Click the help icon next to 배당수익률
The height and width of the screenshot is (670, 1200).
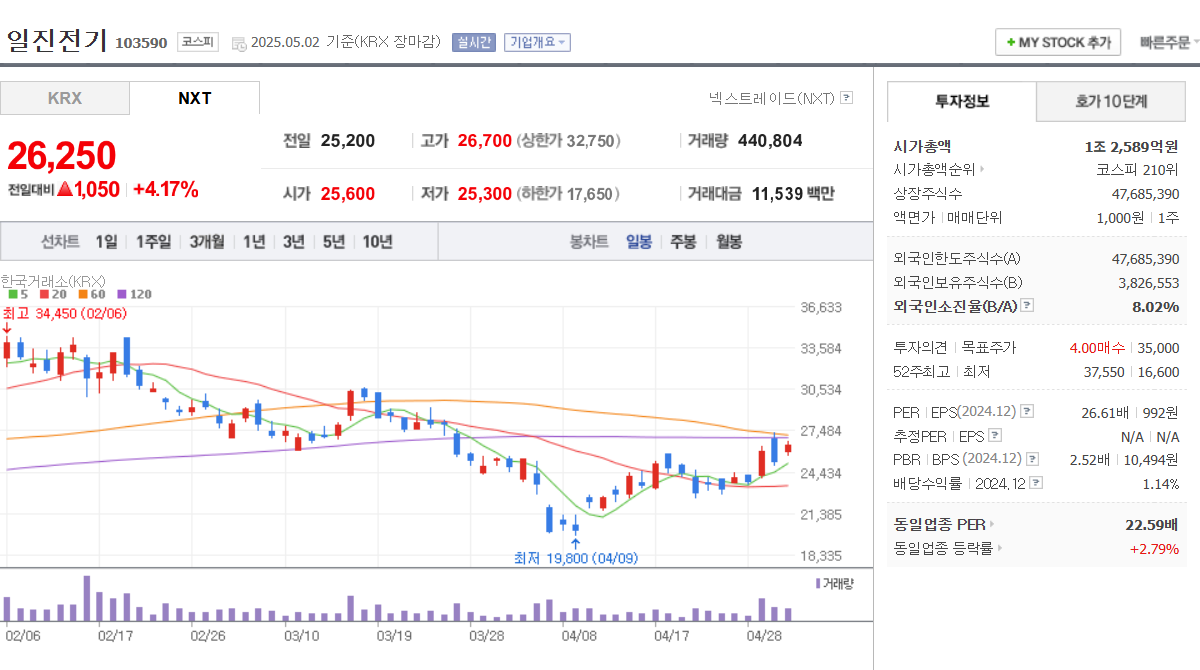[x=1036, y=483]
